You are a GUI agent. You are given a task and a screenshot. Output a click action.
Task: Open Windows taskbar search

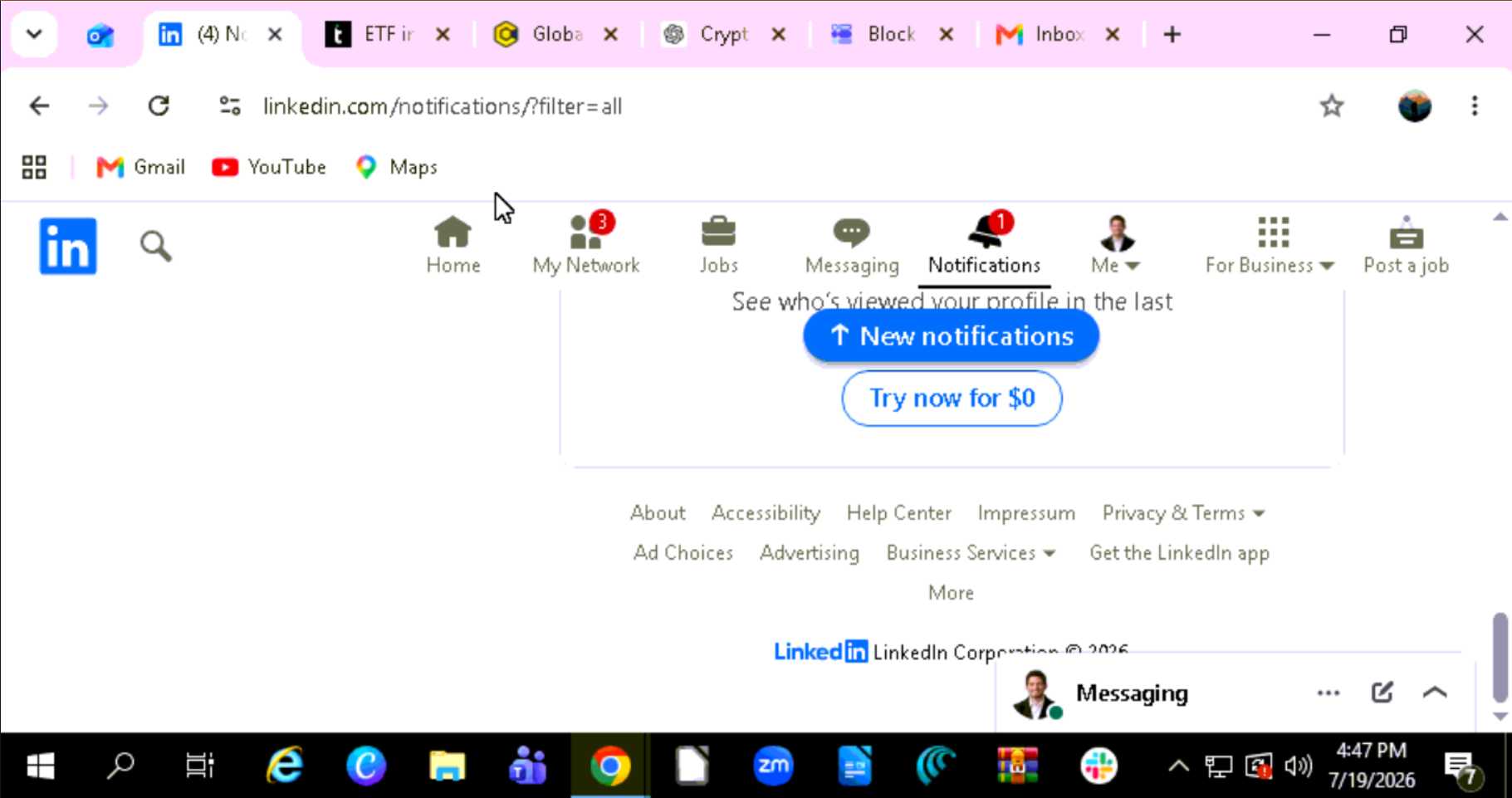[x=120, y=766]
